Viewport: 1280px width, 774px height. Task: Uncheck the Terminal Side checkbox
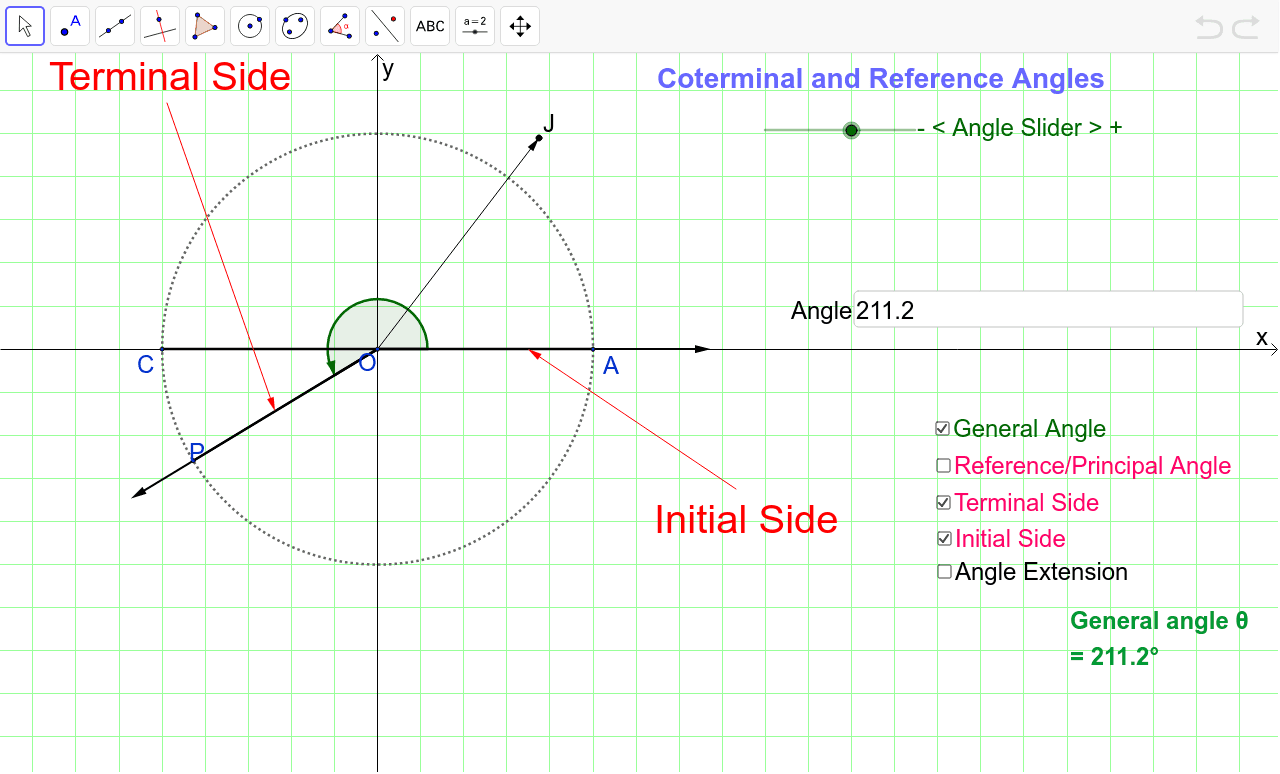(943, 502)
